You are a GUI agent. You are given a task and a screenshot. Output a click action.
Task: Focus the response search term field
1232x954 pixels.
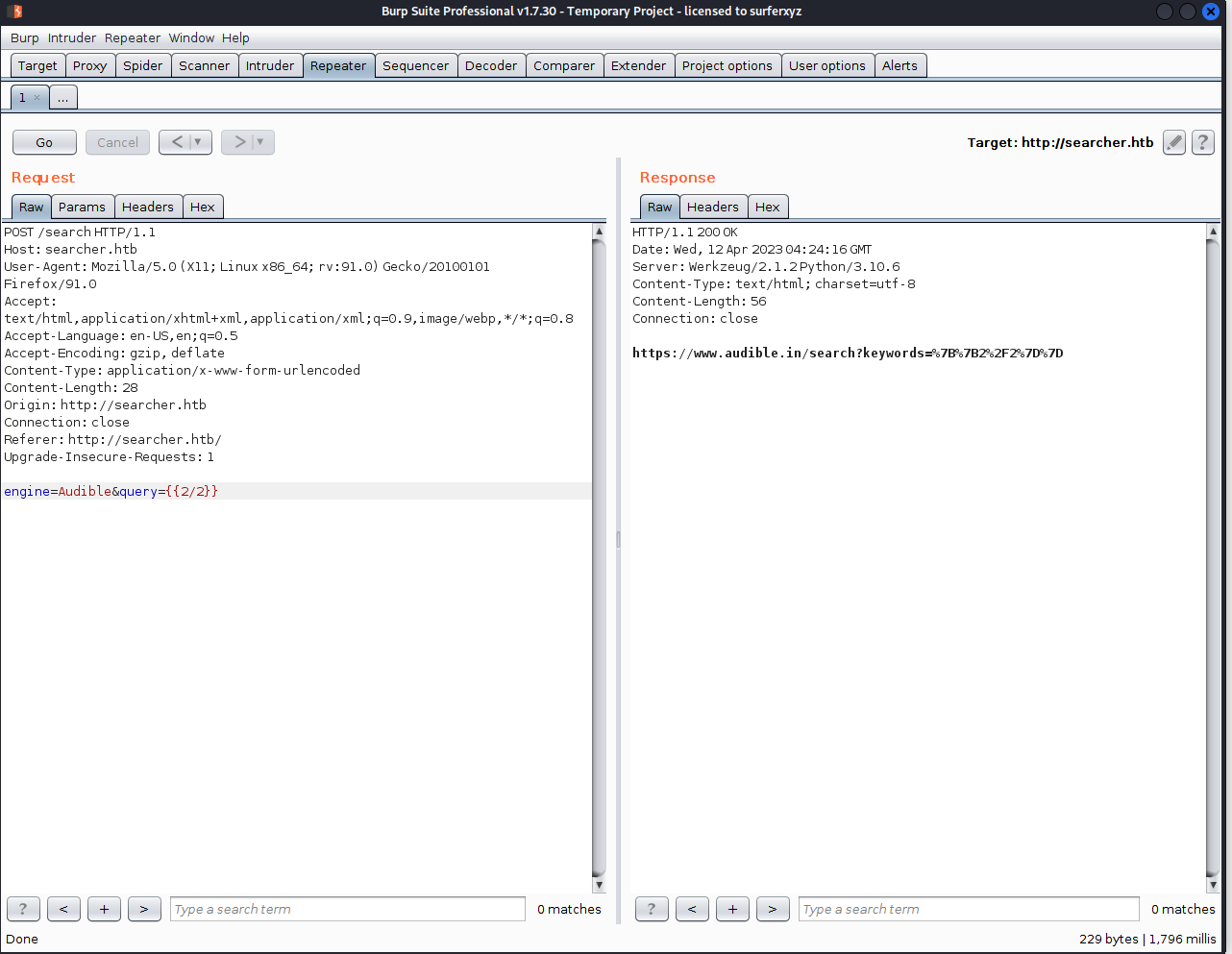pyautogui.click(x=969, y=909)
